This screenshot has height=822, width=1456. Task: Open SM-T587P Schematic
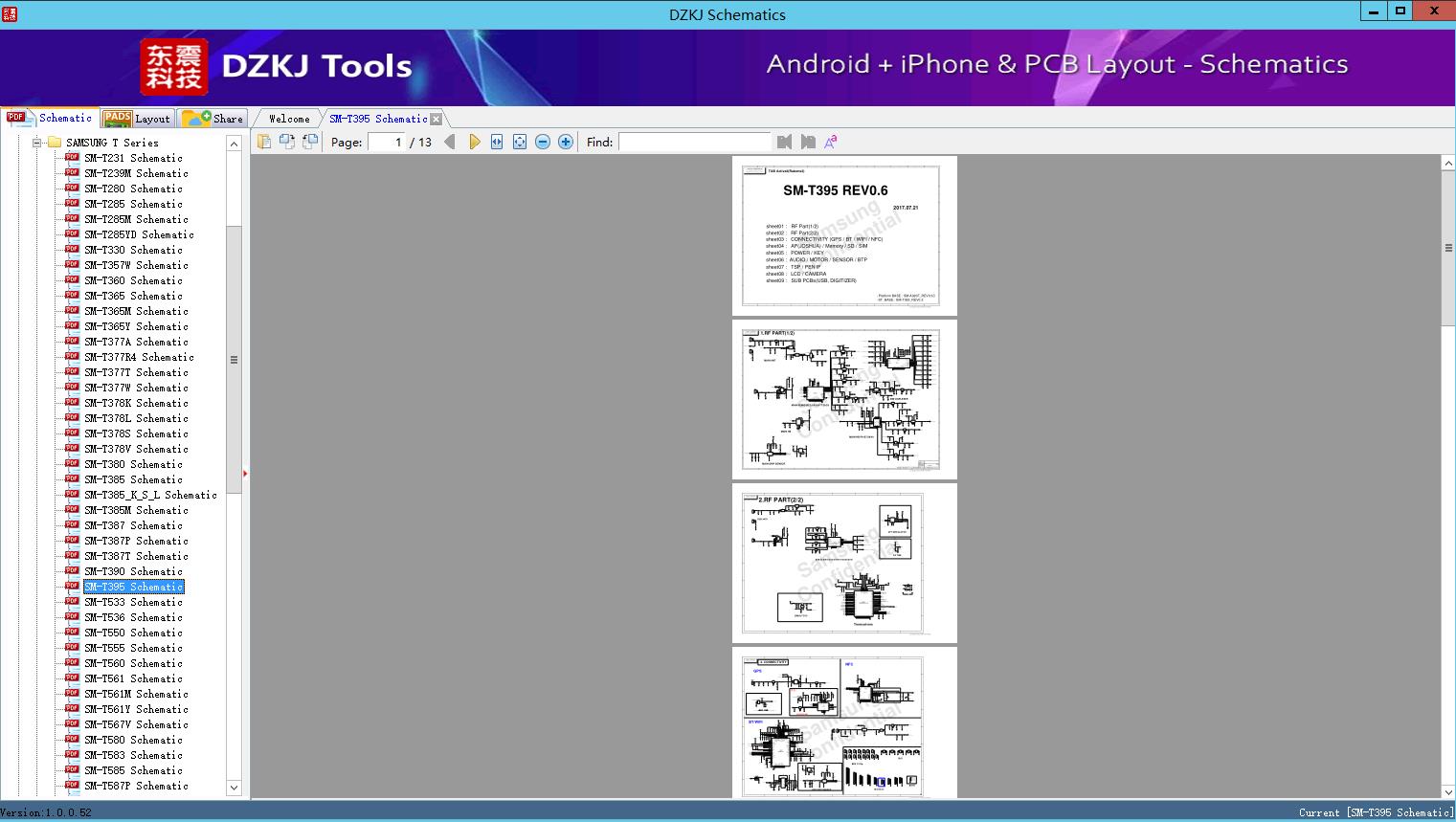(136, 786)
